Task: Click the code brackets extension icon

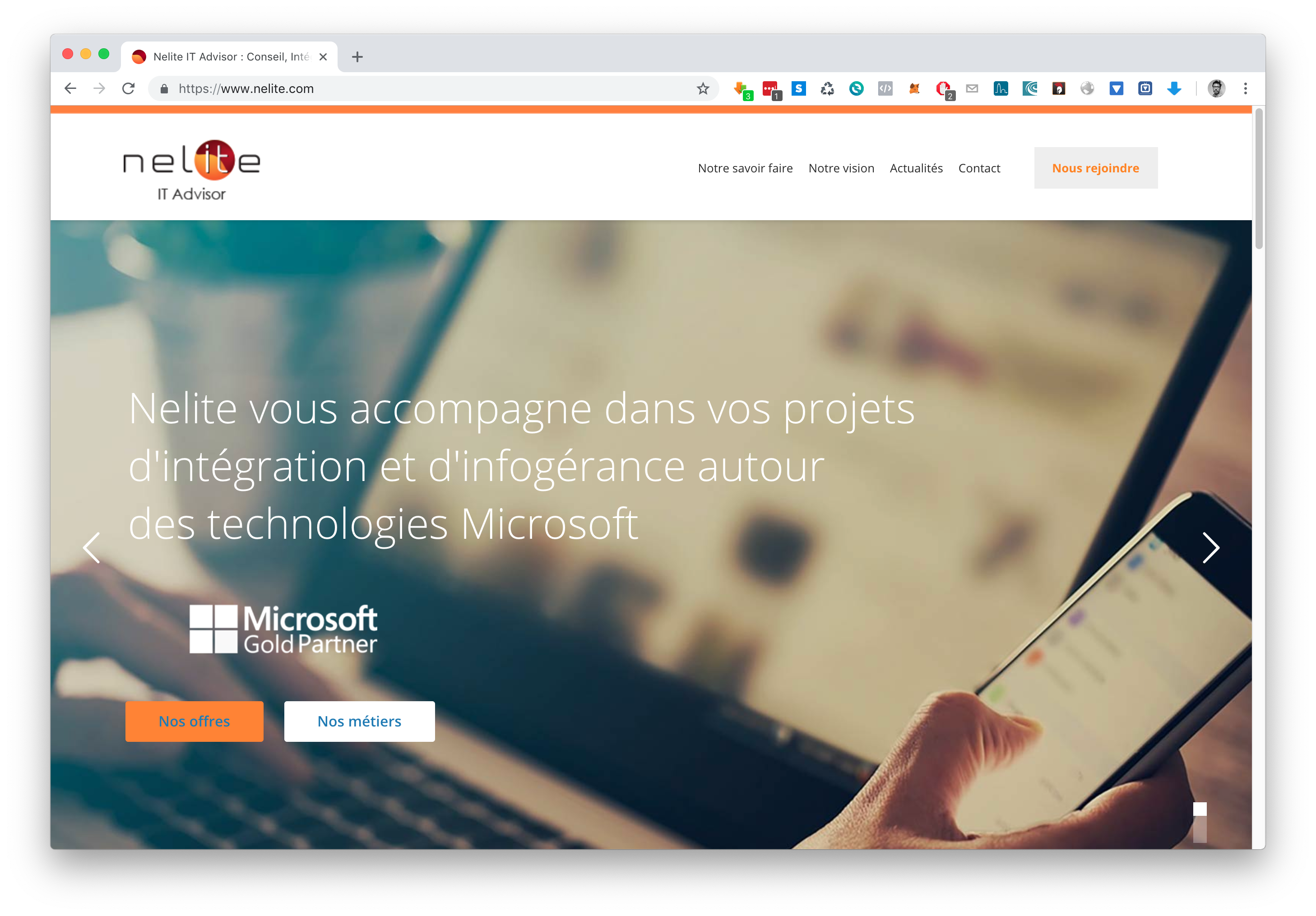Action: 885,88
